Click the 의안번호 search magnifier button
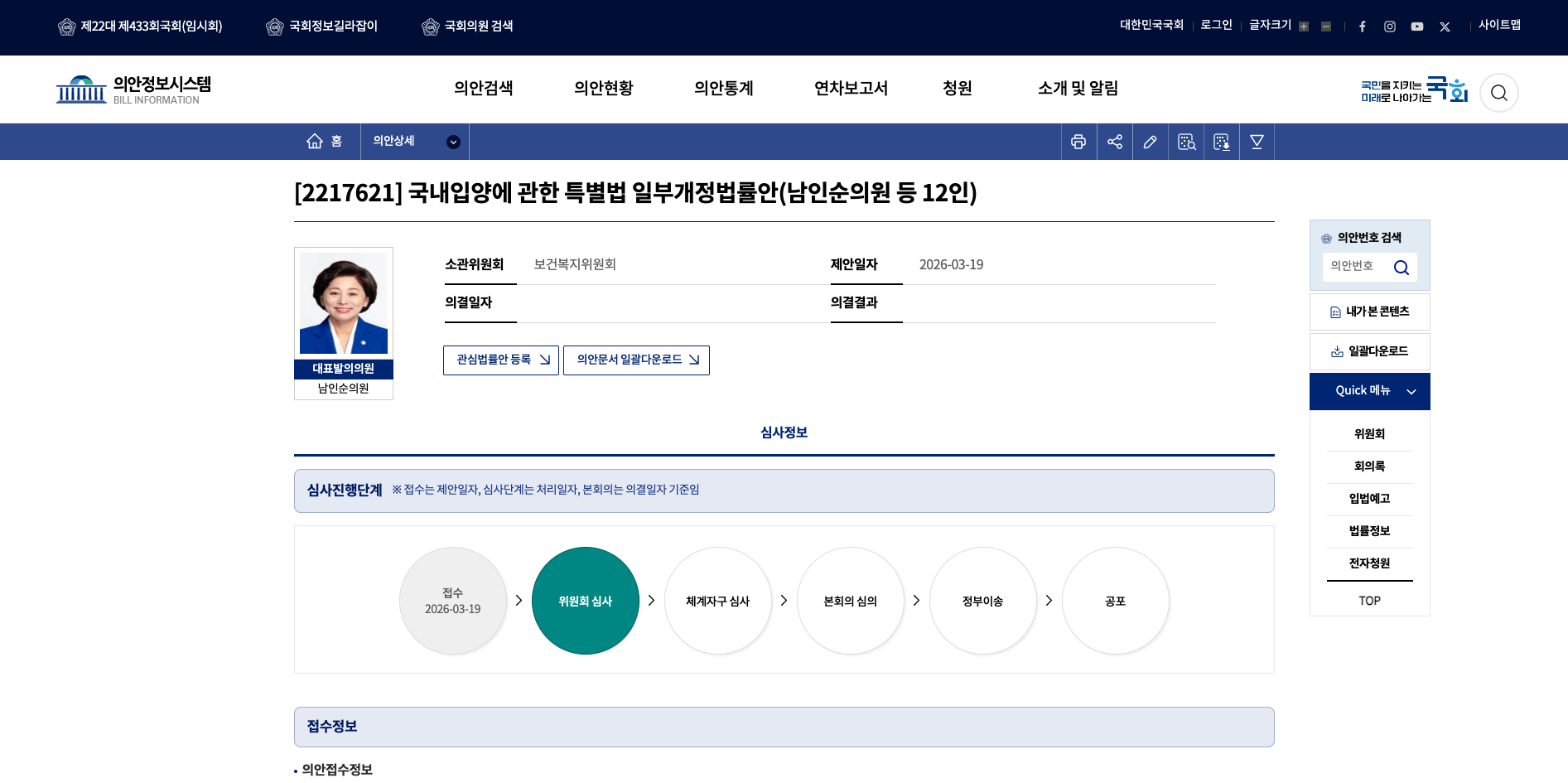 point(1402,267)
